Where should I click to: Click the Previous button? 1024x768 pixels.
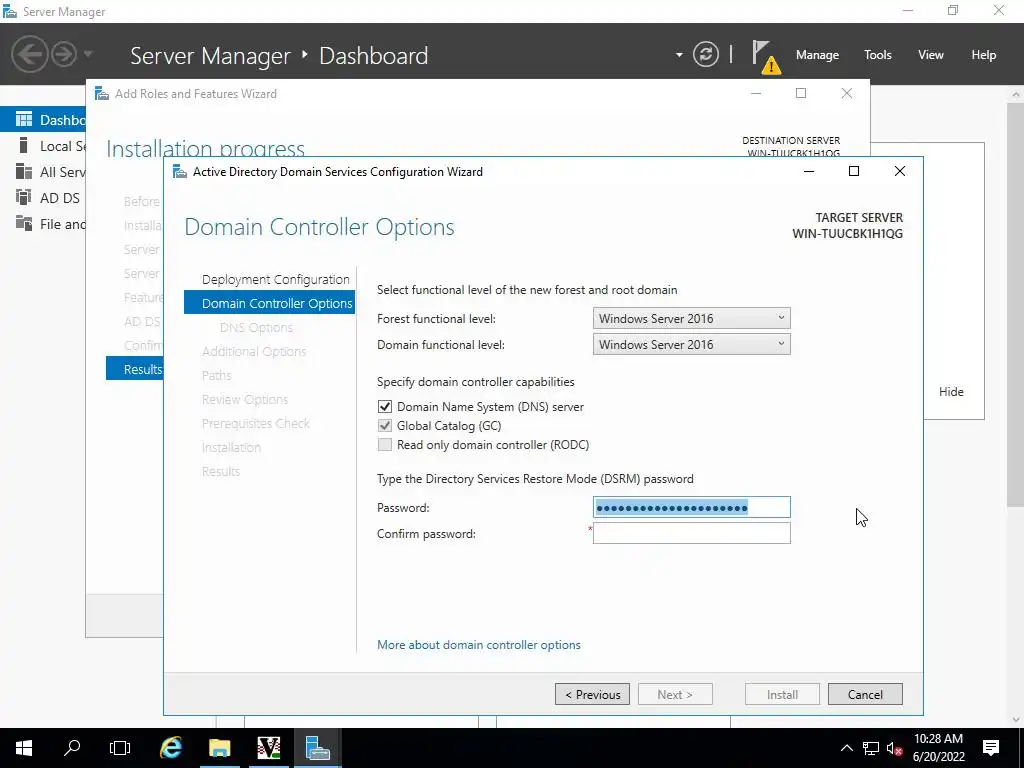[592, 694]
